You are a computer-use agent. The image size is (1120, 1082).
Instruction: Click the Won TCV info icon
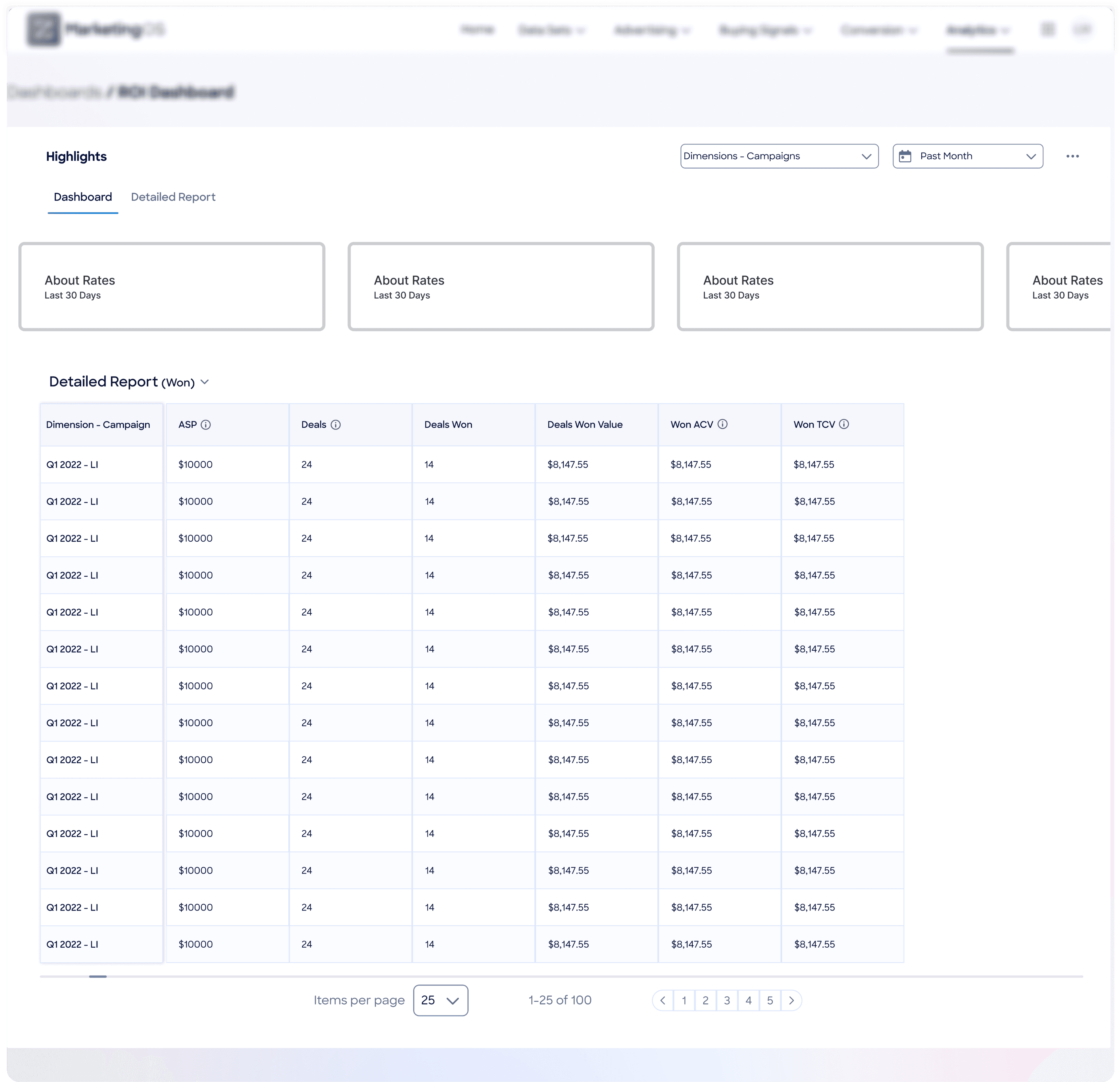click(x=844, y=424)
